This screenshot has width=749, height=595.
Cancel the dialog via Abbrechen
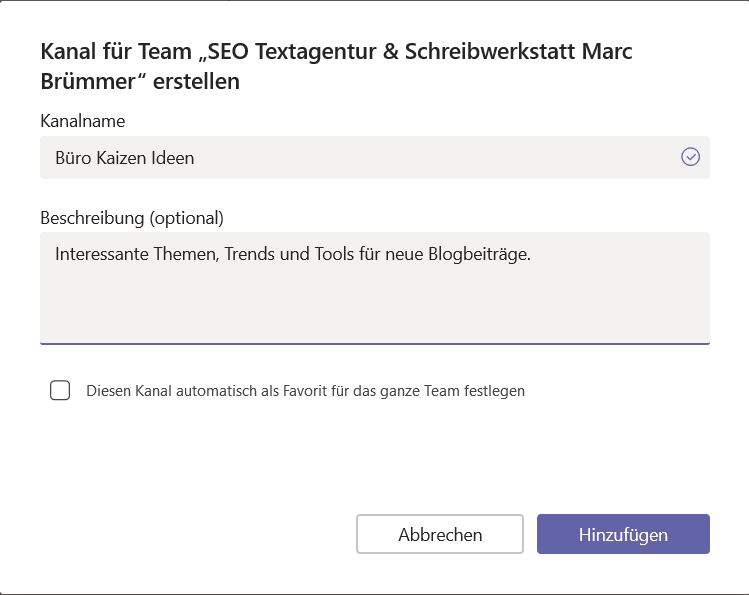[x=440, y=534]
